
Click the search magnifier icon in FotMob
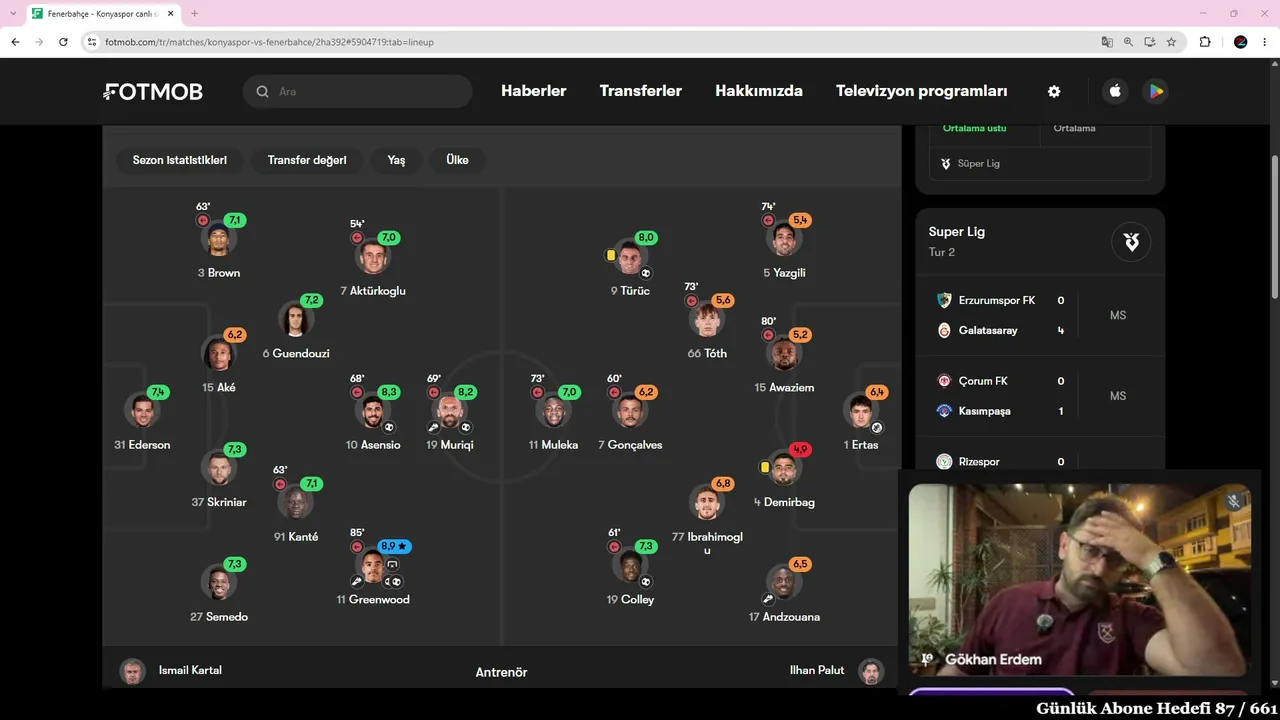coord(263,91)
